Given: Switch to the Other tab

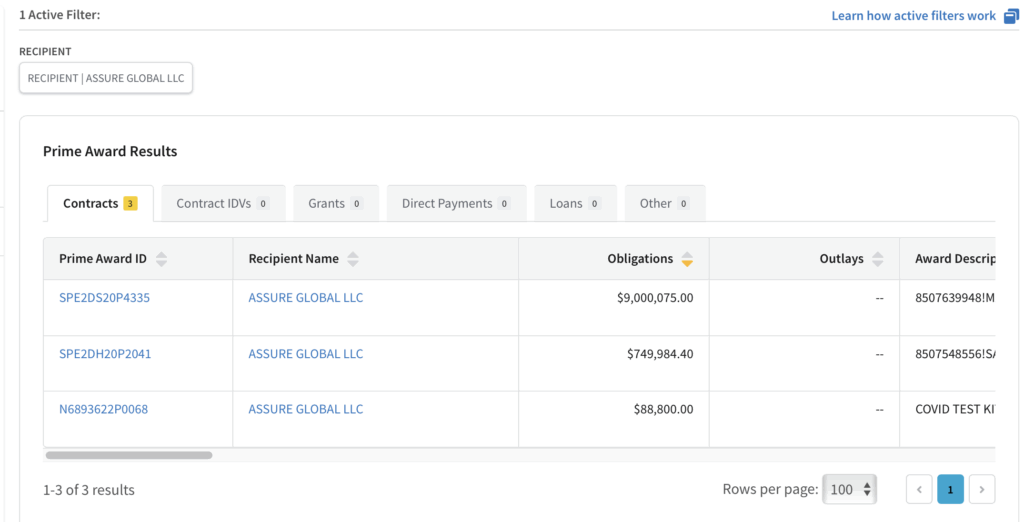Looking at the screenshot, I should point(665,203).
